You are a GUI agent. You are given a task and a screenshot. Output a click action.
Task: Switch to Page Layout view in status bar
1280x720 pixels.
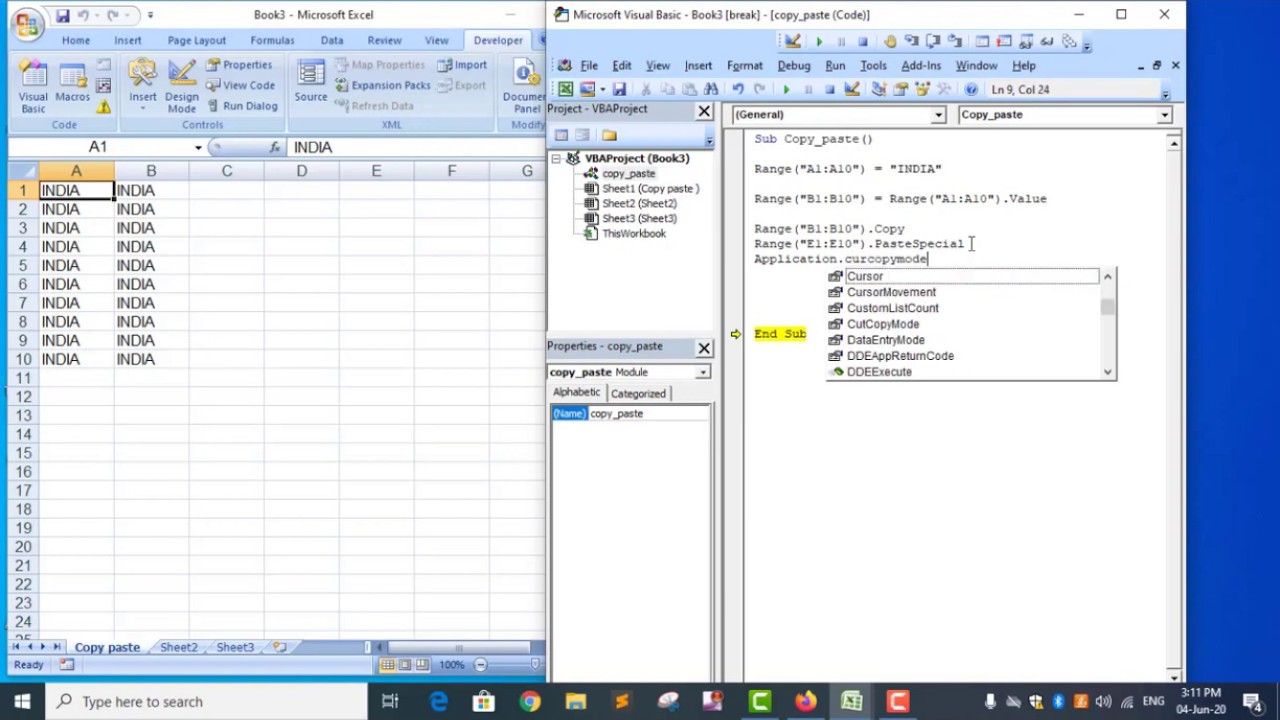click(x=405, y=665)
